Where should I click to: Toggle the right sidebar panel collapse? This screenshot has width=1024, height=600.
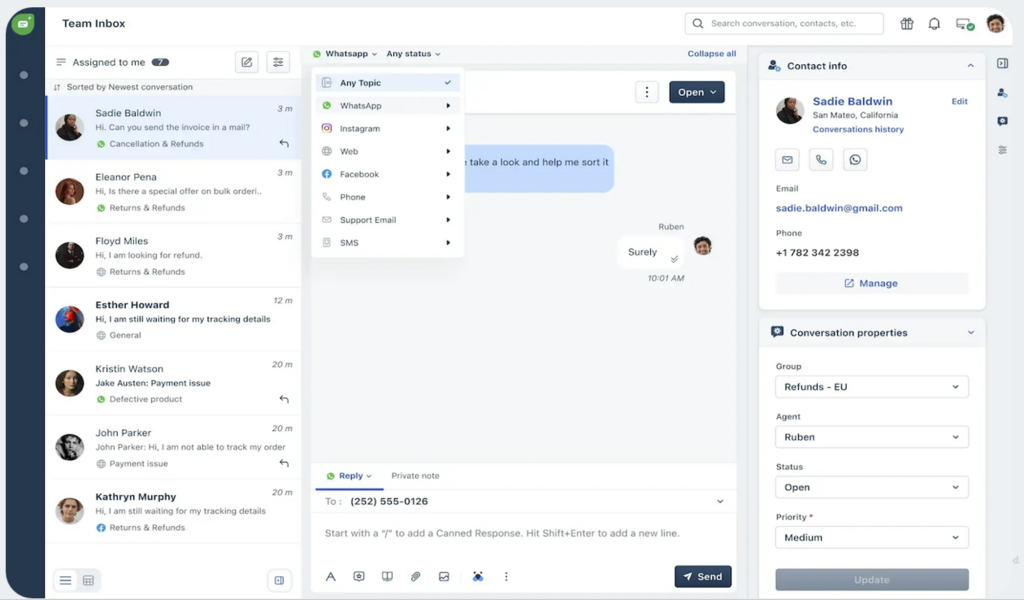1002,64
